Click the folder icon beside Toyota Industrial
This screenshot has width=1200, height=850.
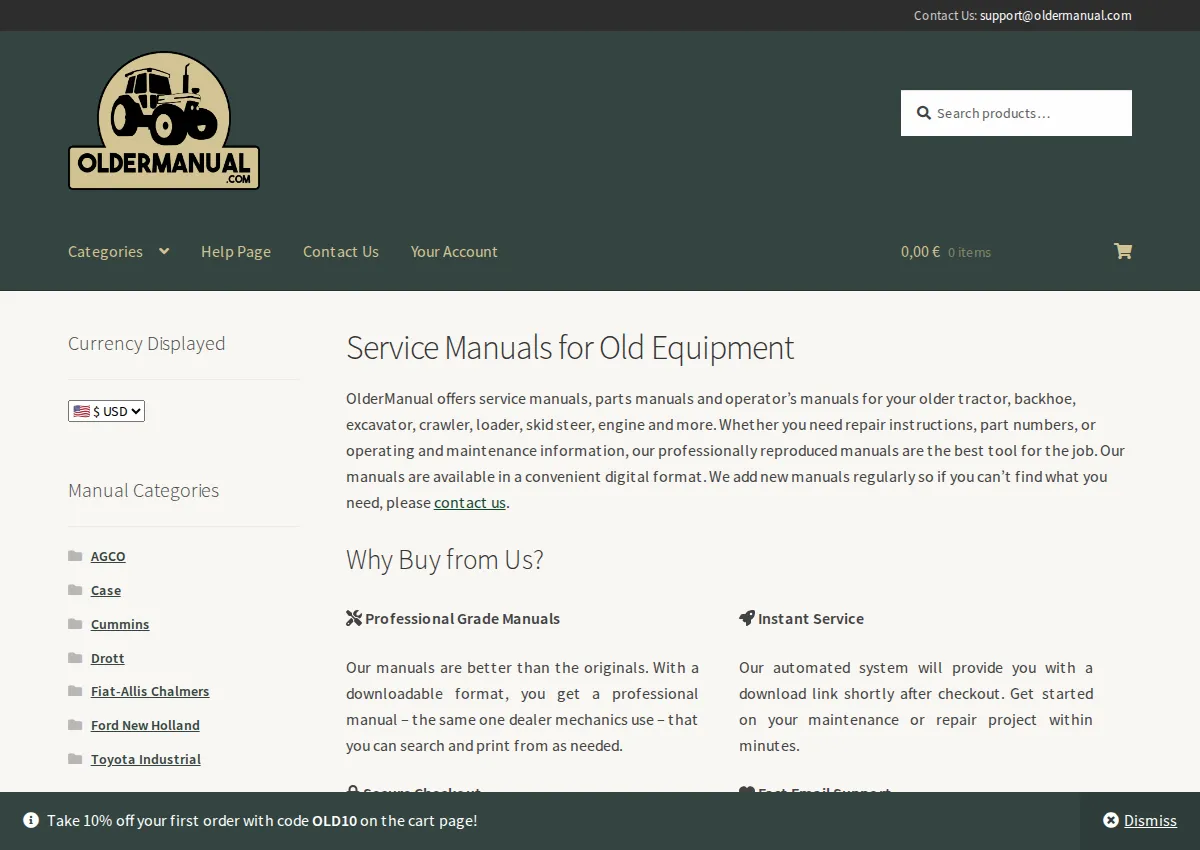[75, 759]
